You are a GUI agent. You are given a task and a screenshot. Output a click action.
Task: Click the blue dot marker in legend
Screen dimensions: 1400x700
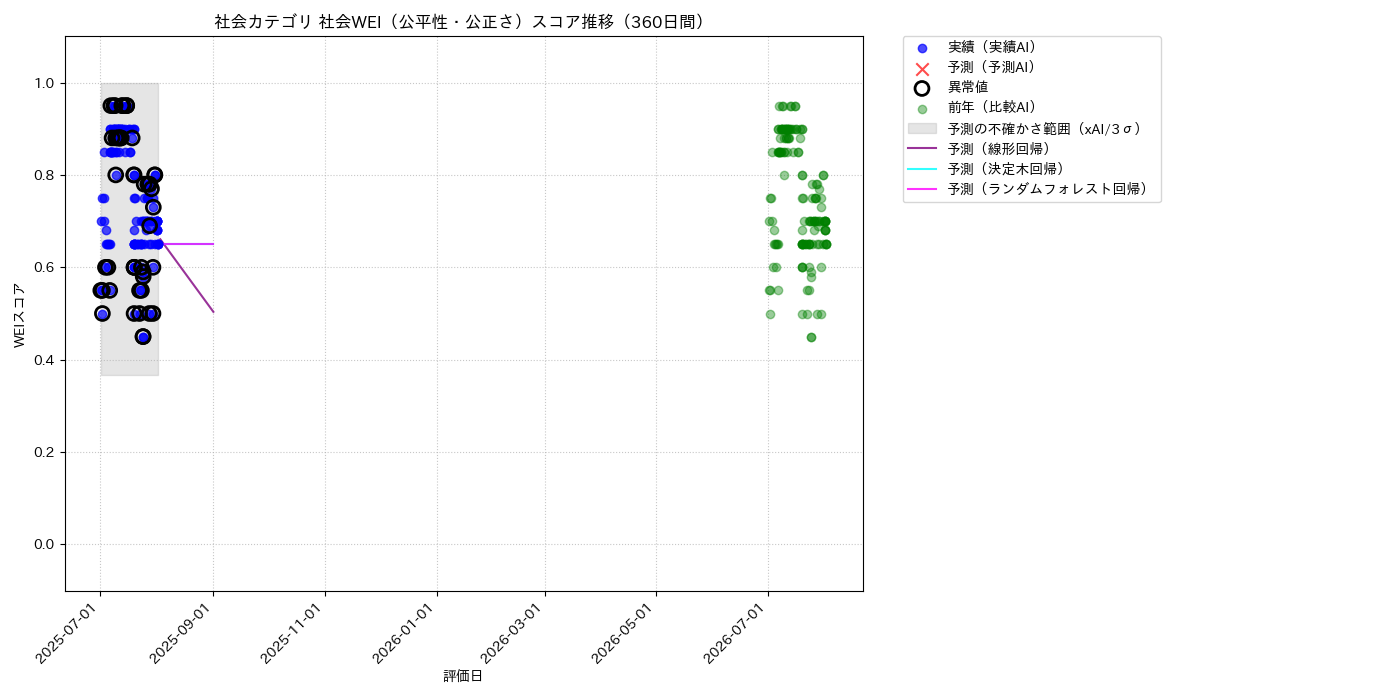click(922, 48)
